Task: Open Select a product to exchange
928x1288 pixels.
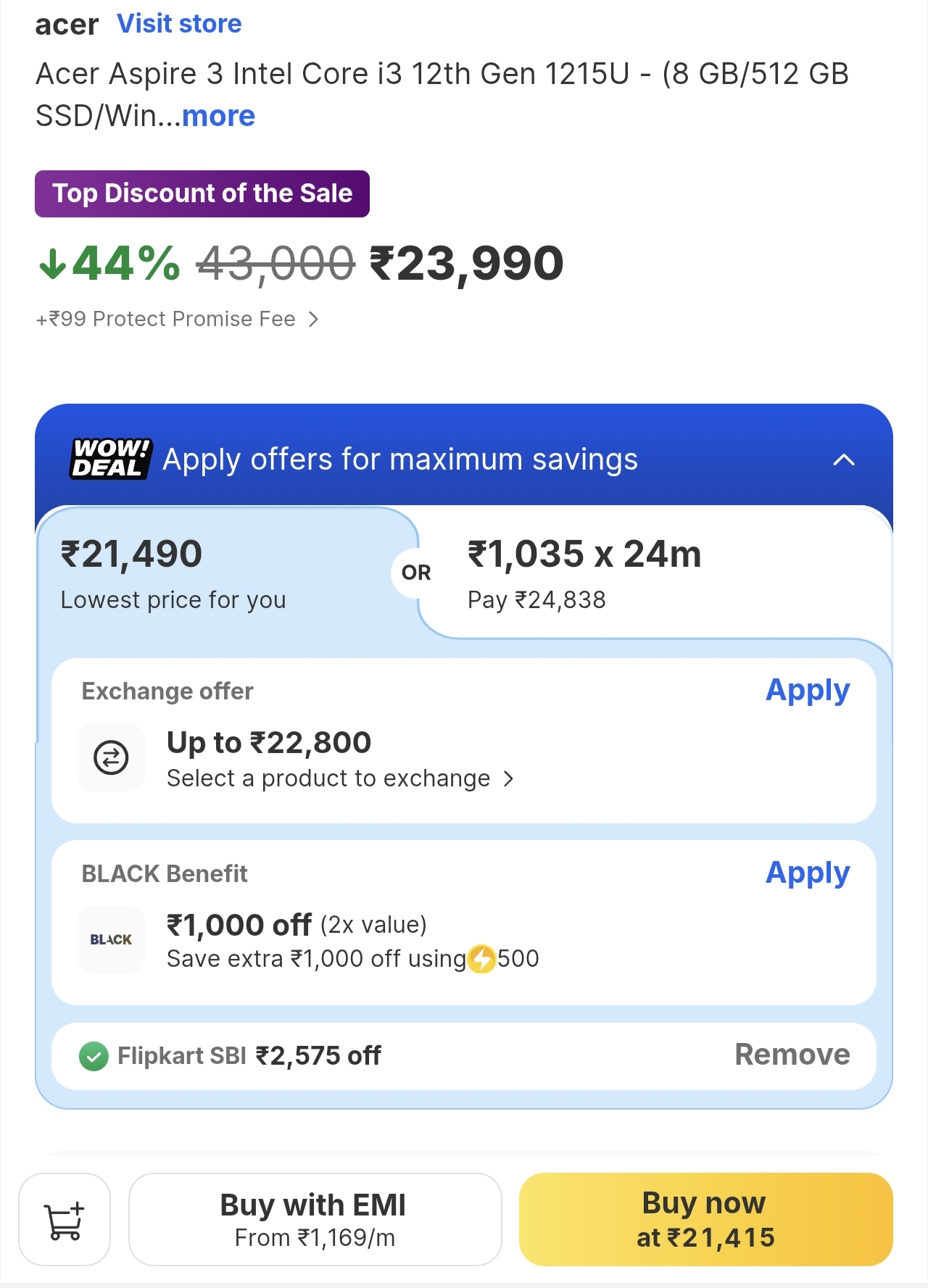Action: click(340, 778)
